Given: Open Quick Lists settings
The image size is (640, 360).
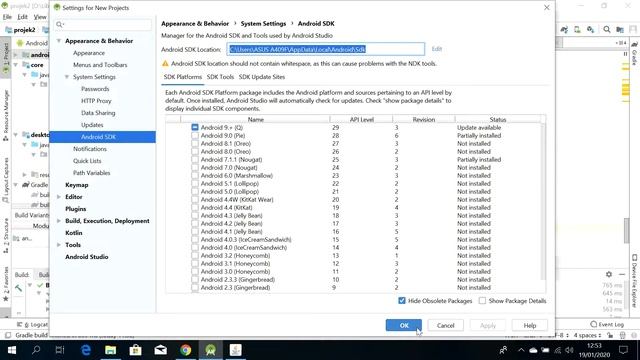Looking at the screenshot, I should pos(87,161).
